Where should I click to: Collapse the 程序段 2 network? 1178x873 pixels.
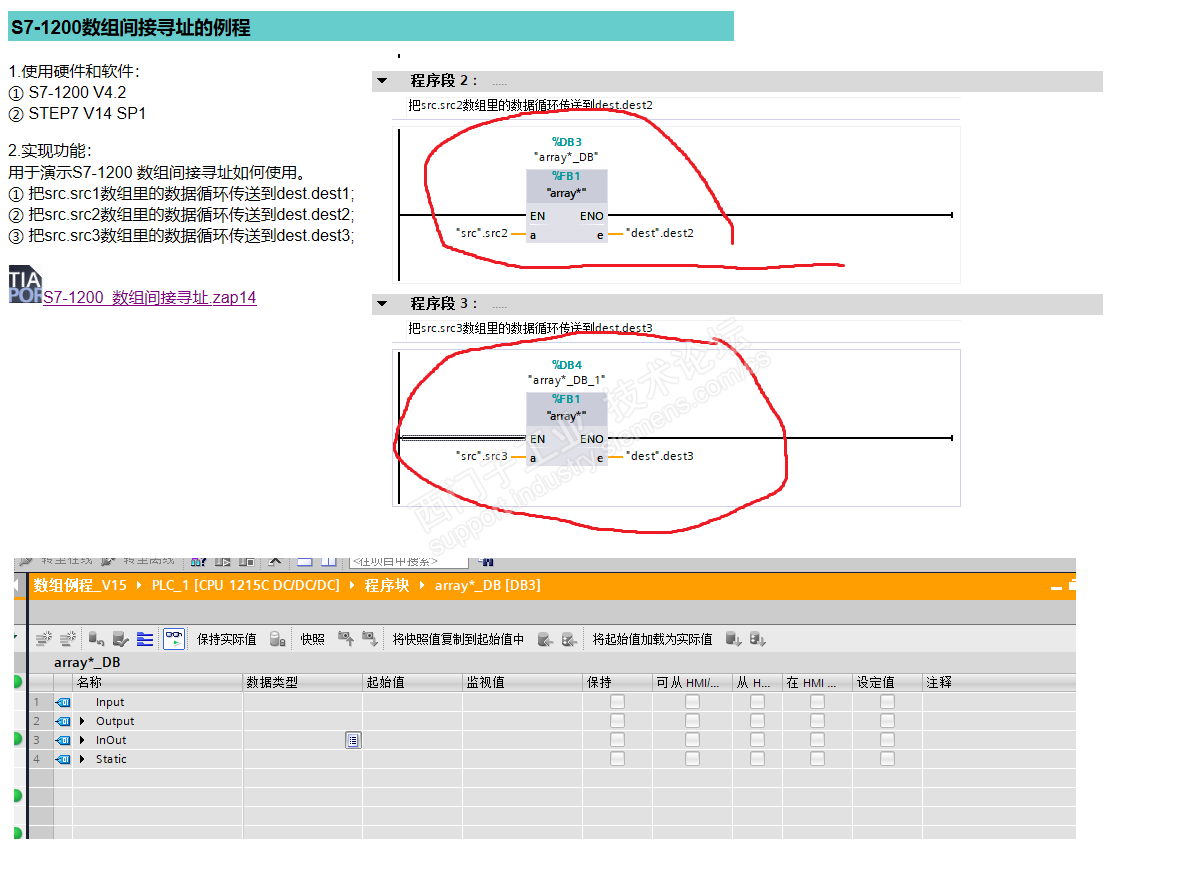382,80
